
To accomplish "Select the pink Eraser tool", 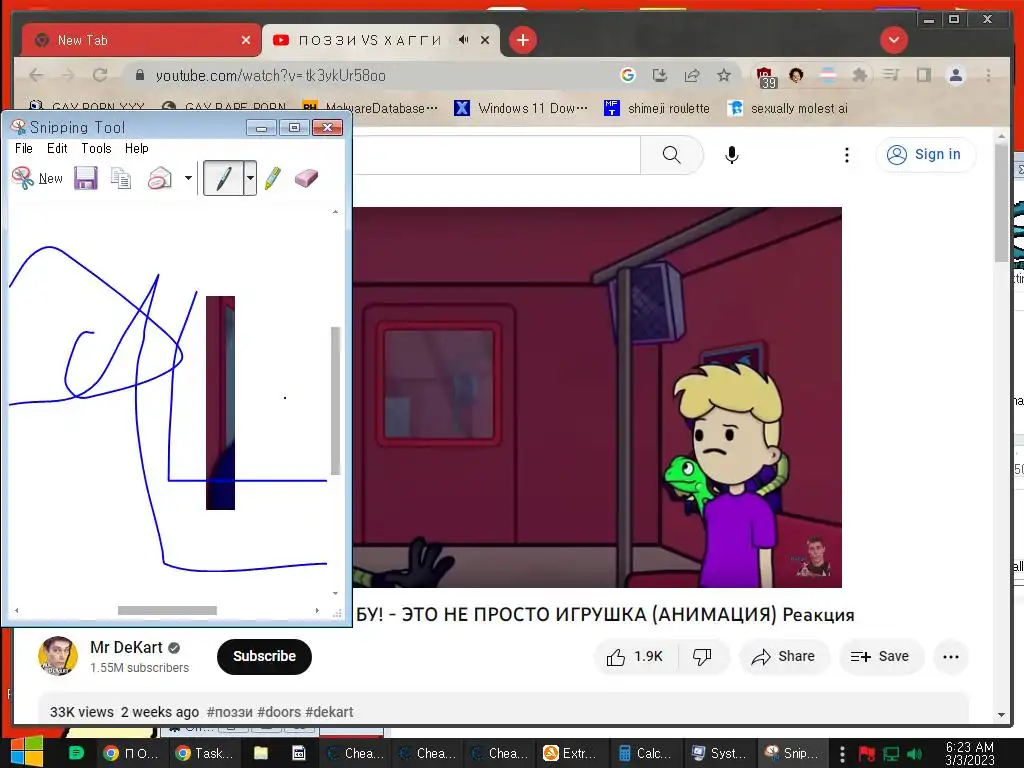I will click(306, 178).
